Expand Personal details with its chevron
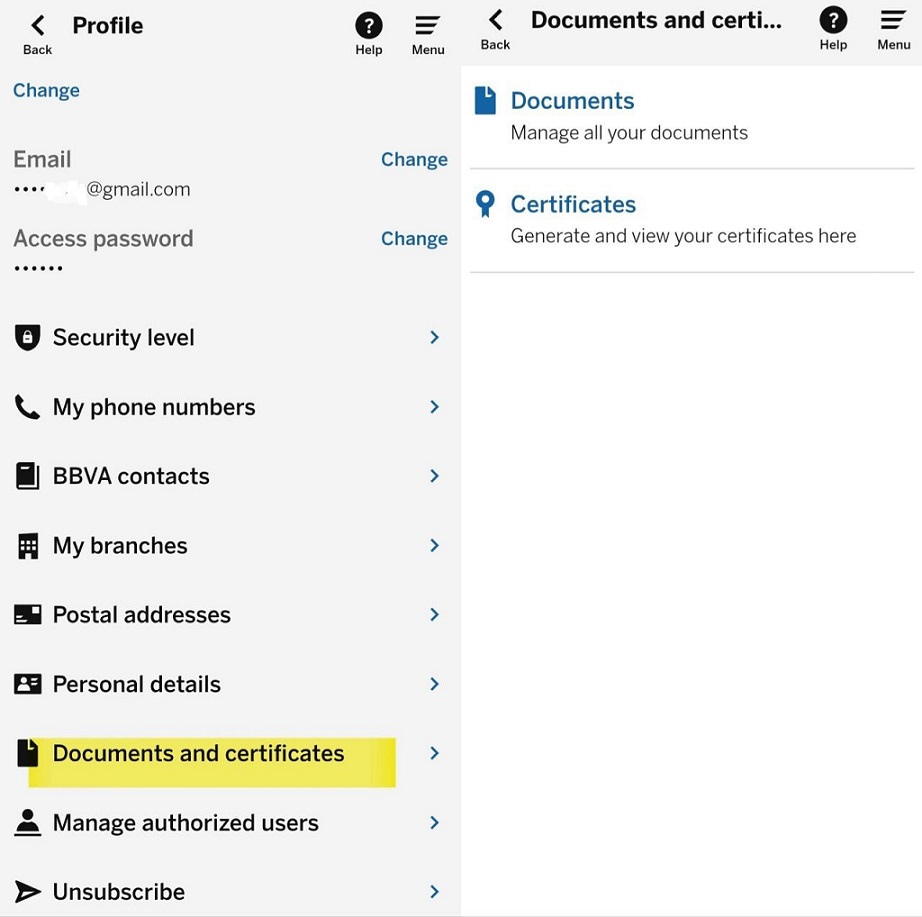 [x=435, y=684]
